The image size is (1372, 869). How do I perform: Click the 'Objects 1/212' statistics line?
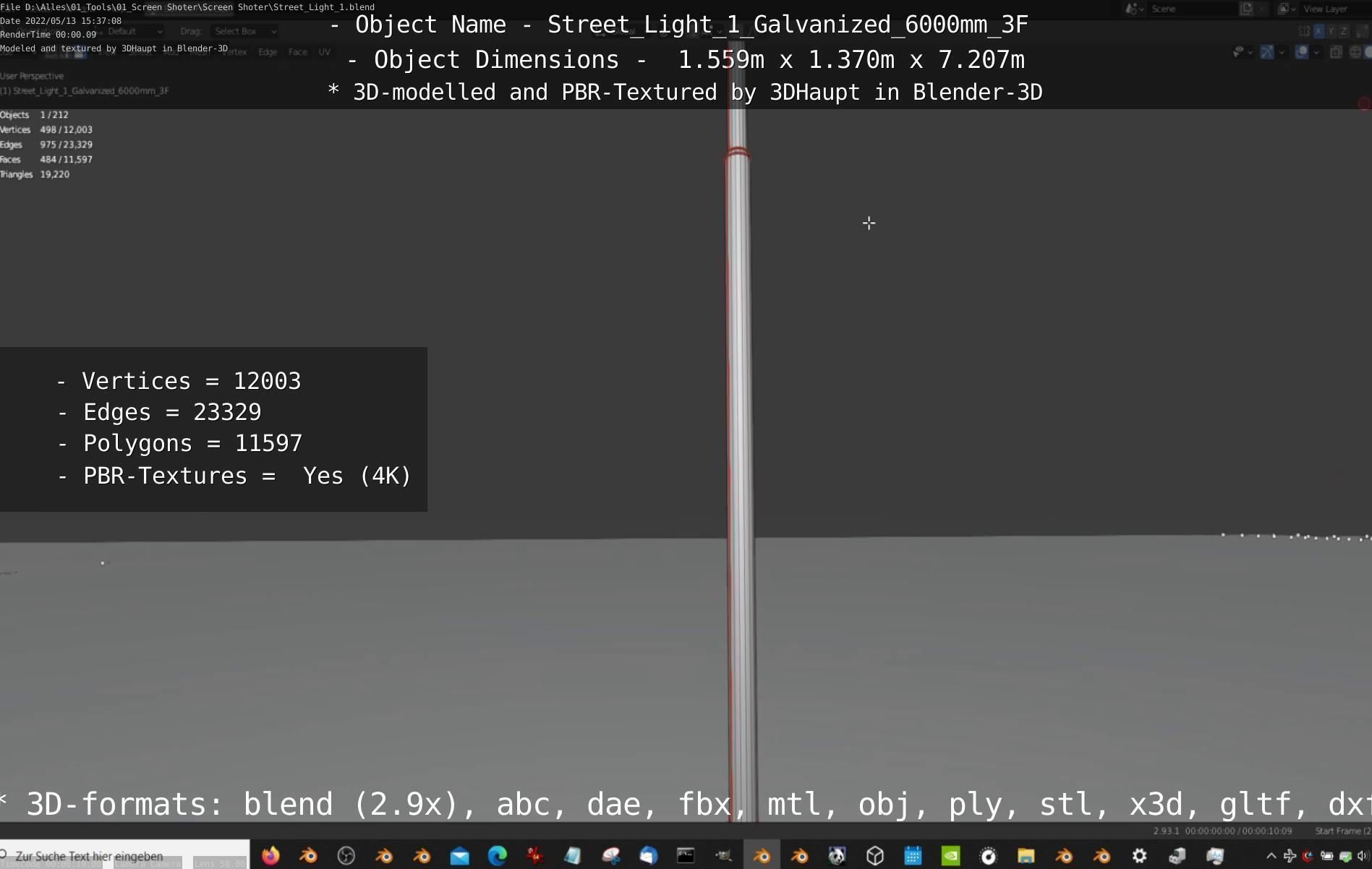pyautogui.click(x=35, y=115)
